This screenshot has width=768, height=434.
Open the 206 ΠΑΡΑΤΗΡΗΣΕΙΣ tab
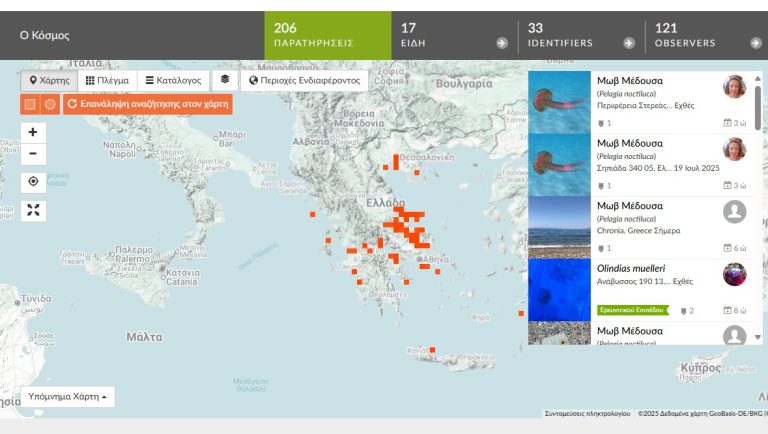coord(328,35)
